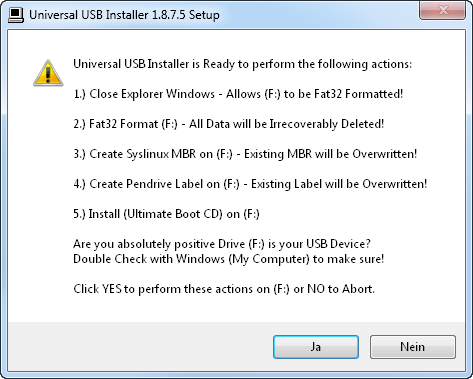Screen dimensions: 473x379
Task: Select step 2 Fat32 Format (F:) line
Action: click(x=229, y=124)
